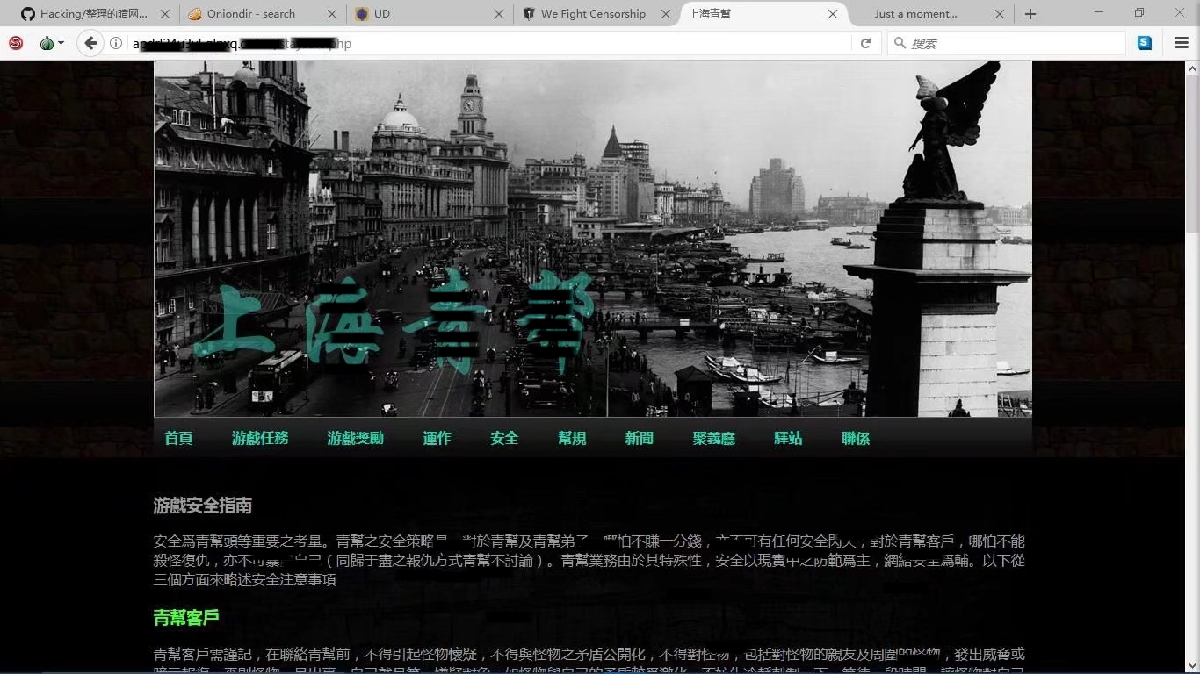Open the 安全 navigation link
The height and width of the screenshot is (674, 1200).
[x=504, y=438]
